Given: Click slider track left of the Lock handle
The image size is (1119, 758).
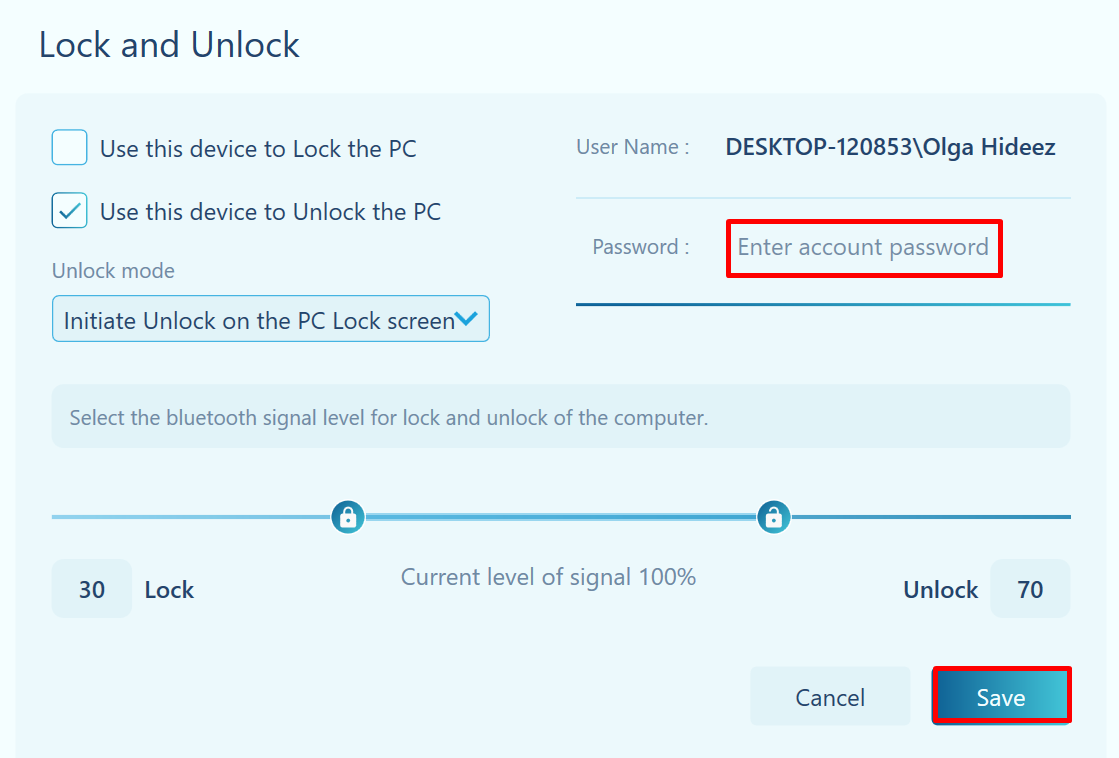Looking at the screenshot, I should [x=190, y=517].
